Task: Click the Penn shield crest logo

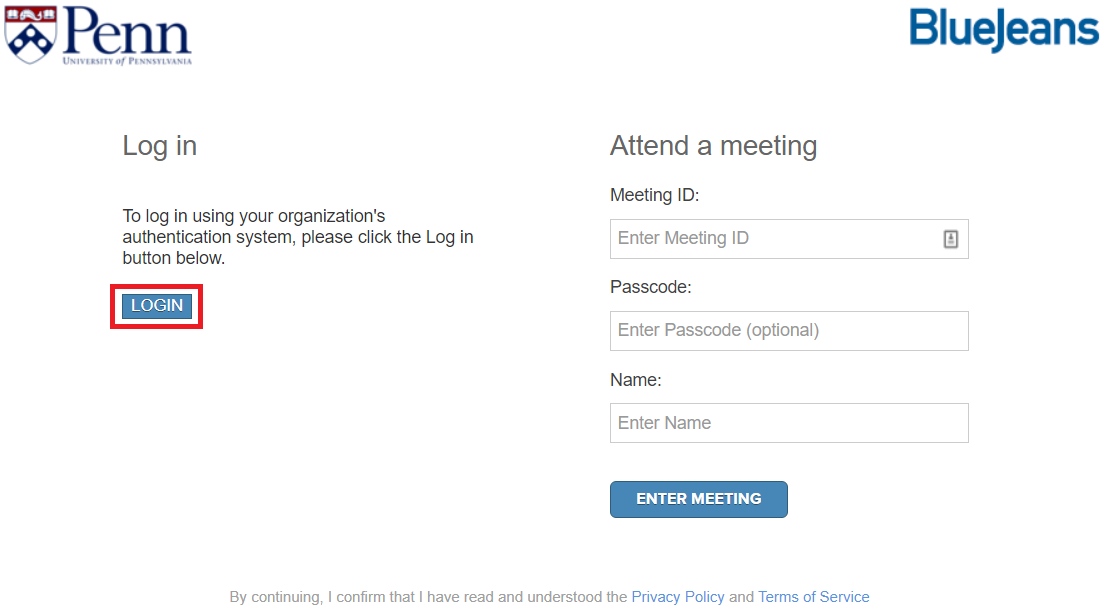Action: (27, 33)
